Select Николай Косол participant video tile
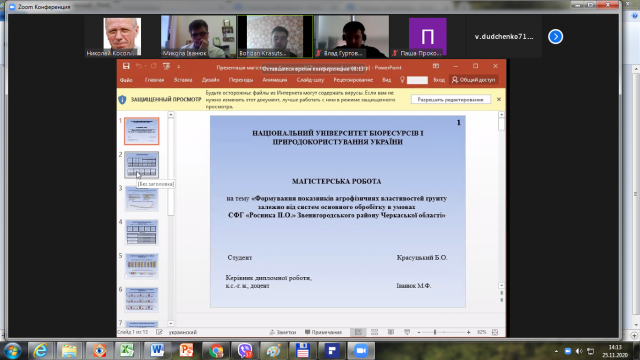The height and width of the screenshot is (360, 640). [122, 37]
